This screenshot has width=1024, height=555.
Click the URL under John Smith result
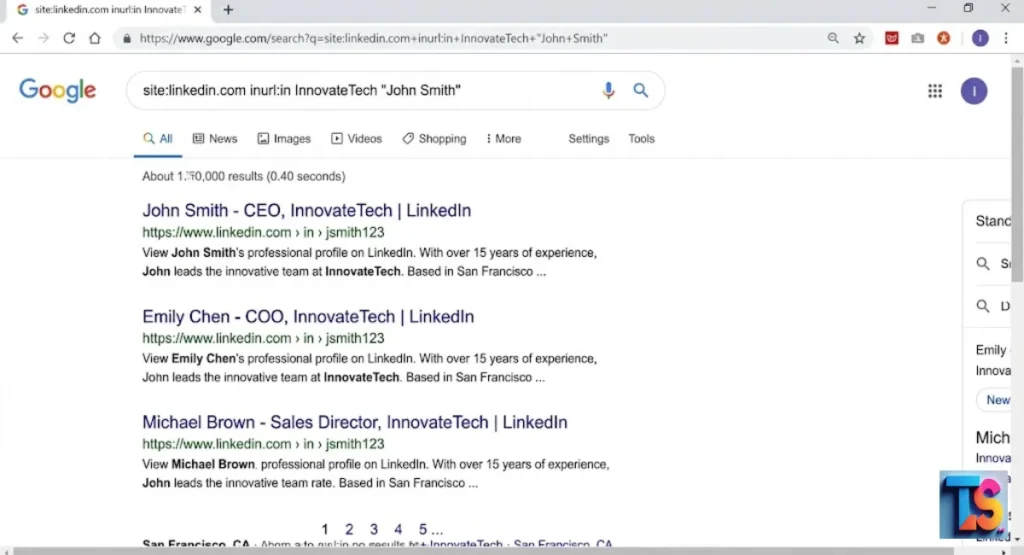tap(263, 232)
